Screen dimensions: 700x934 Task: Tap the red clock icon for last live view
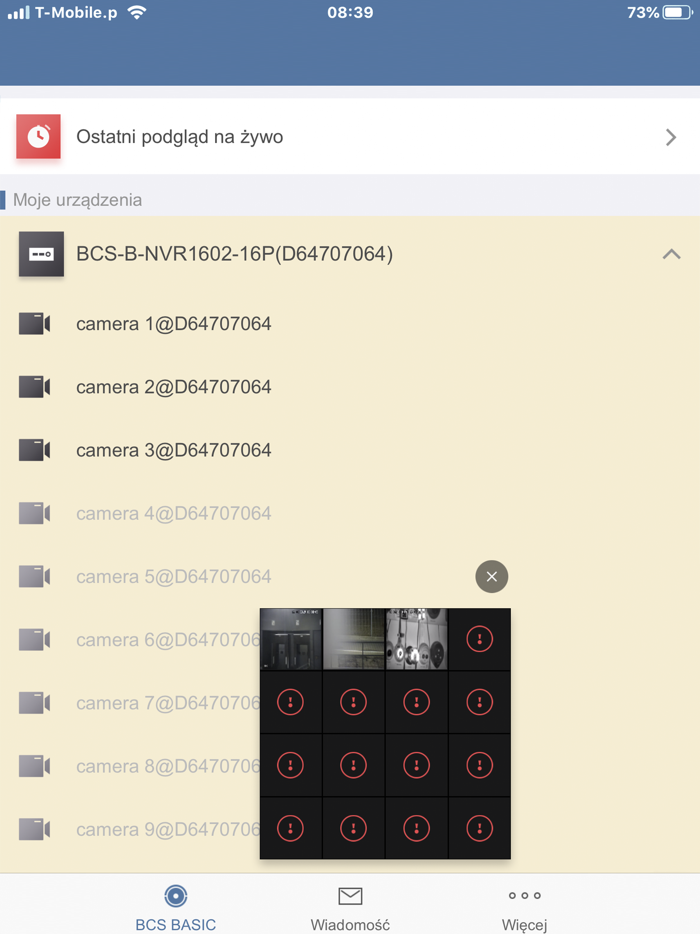click(x=38, y=136)
